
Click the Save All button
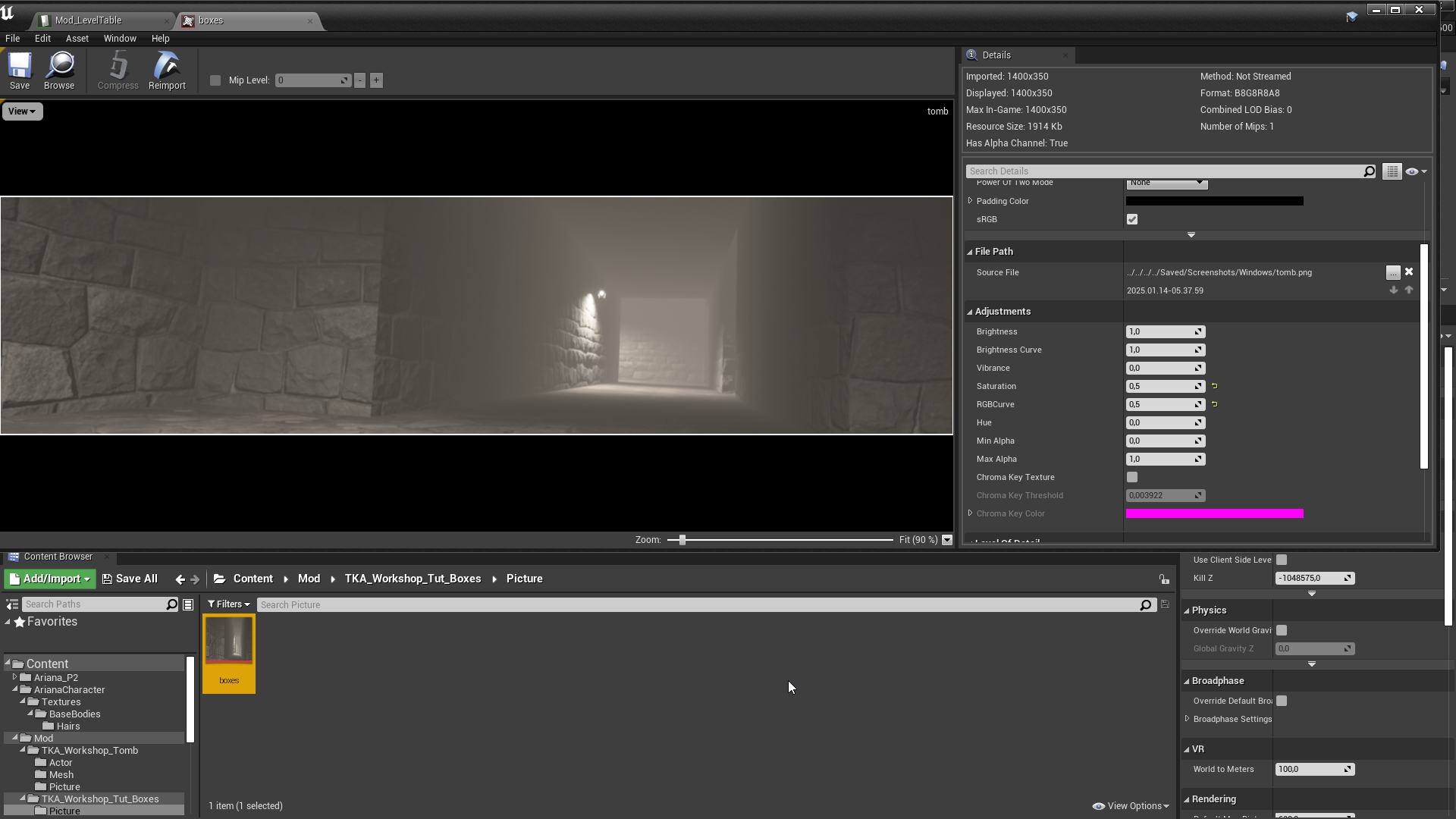click(130, 579)
